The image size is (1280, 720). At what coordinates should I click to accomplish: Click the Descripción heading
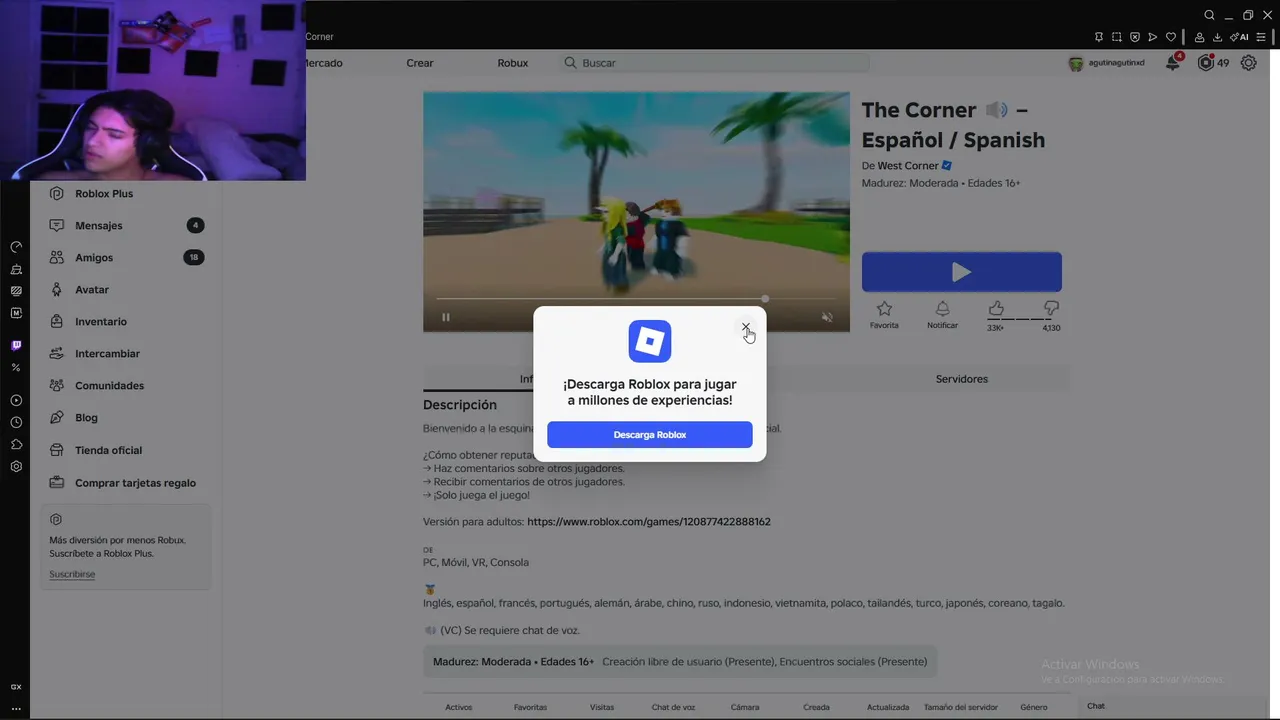click(460, 405)
